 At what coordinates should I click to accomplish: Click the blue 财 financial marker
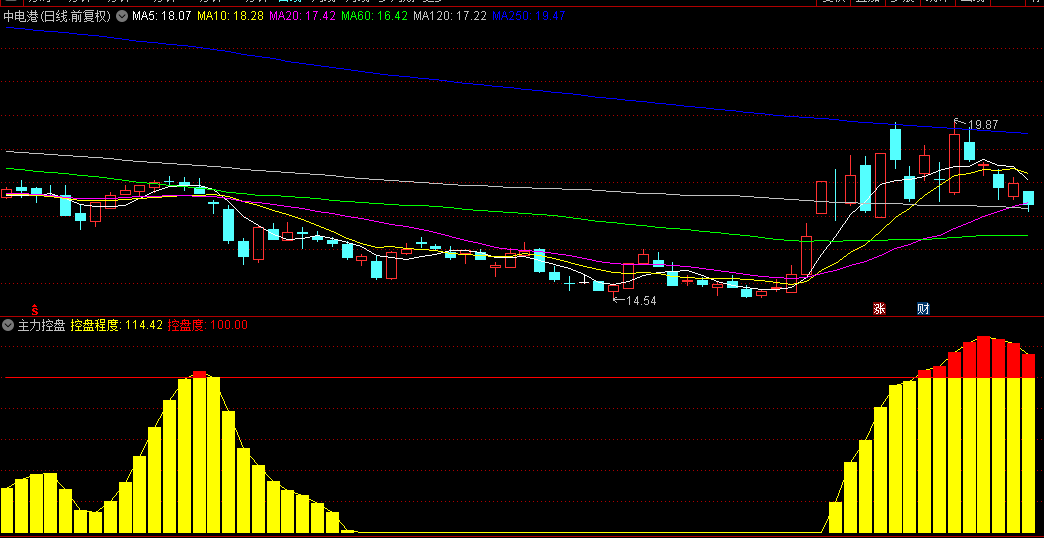click(923, 309)
